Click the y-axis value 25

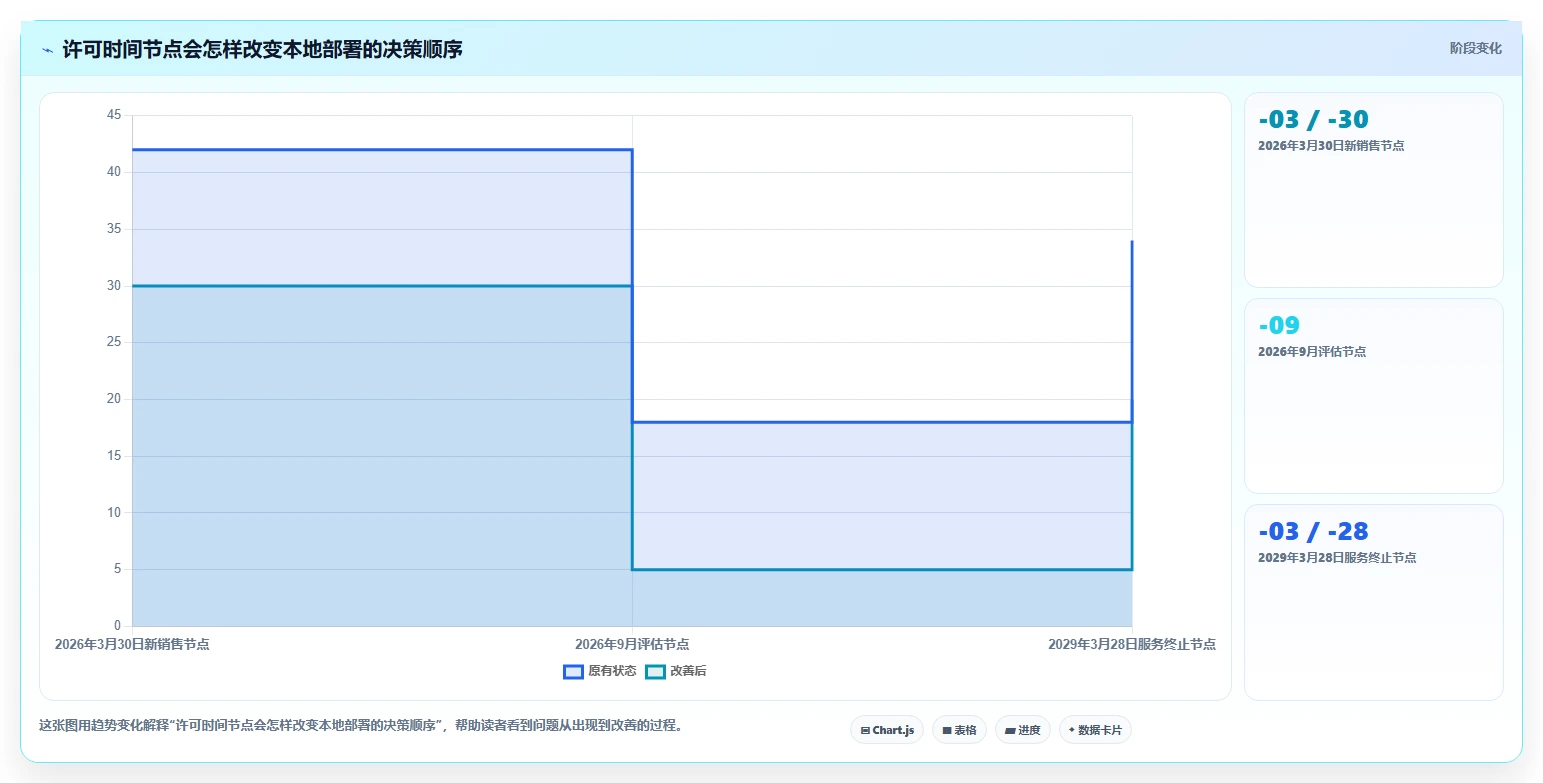pyautogui.click(x=113, y=342)
